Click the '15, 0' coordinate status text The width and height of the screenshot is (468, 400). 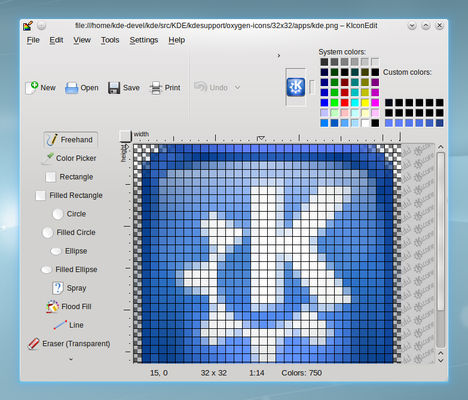pyautogui.click(x=159, y=373)
